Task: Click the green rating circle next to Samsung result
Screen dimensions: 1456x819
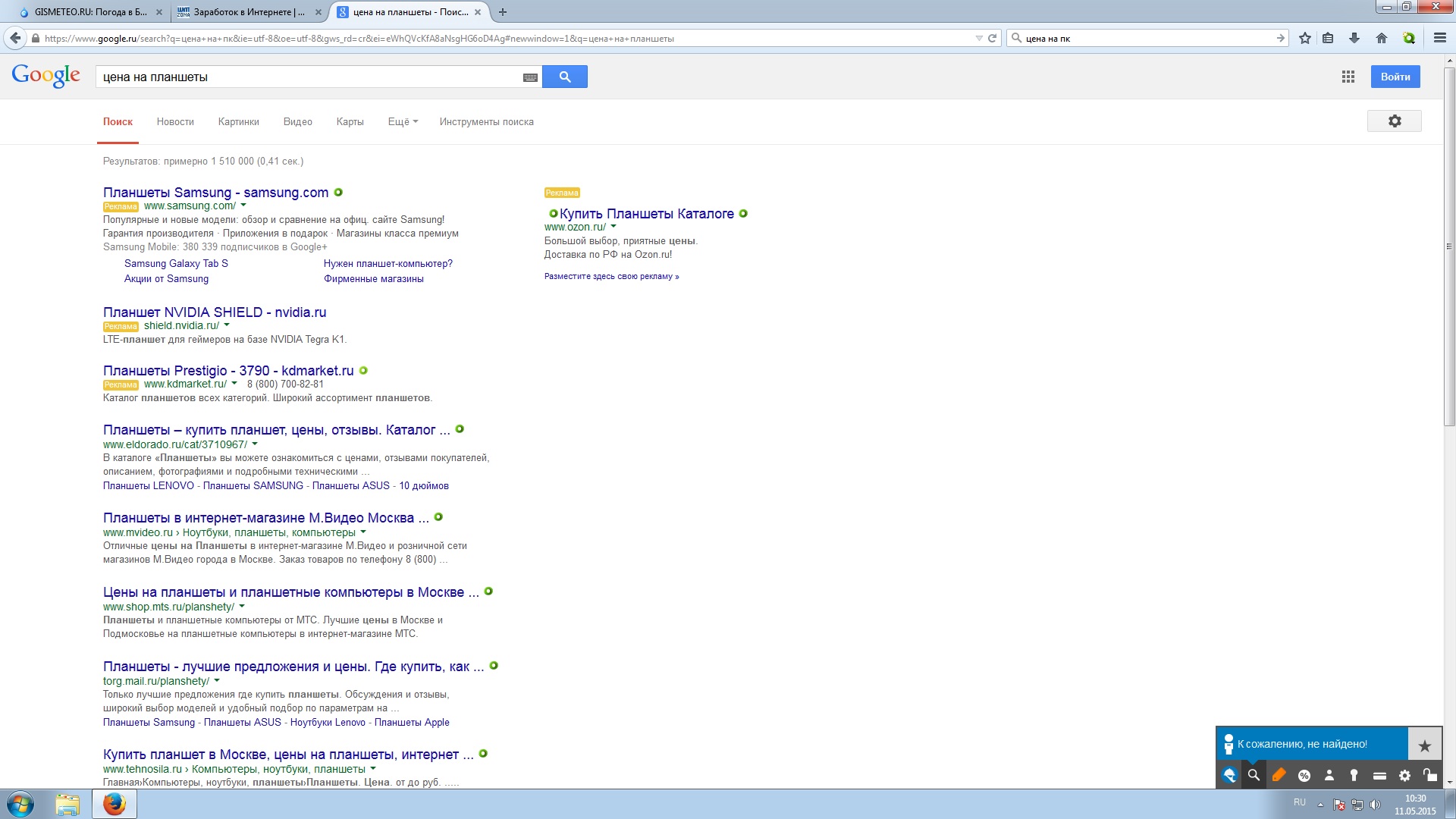Action: 338,193
